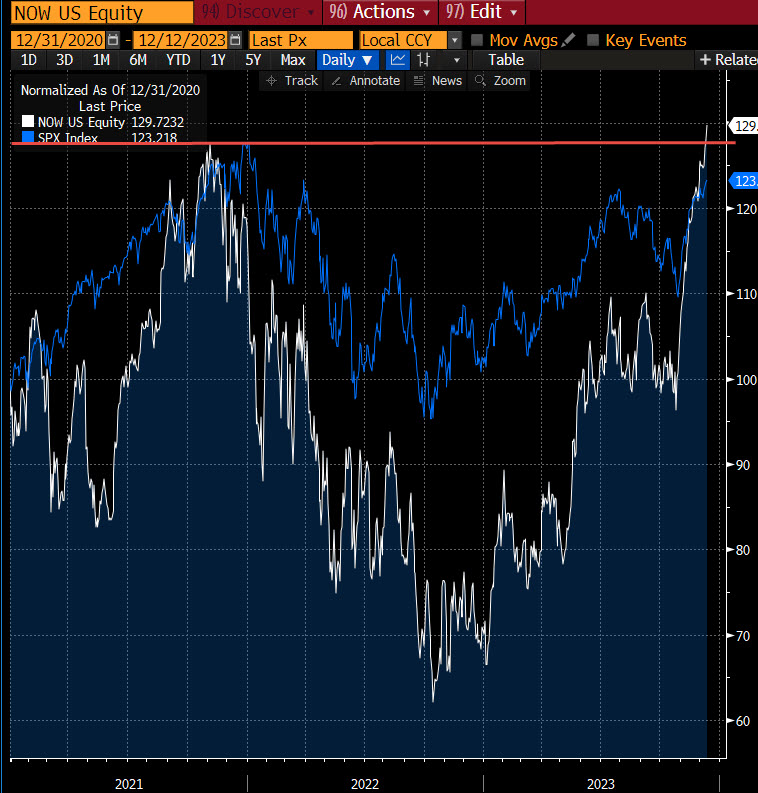Open the Daily periodicity dropdown
The height and width of the screenshot is (793, 758).
[347, 60]
